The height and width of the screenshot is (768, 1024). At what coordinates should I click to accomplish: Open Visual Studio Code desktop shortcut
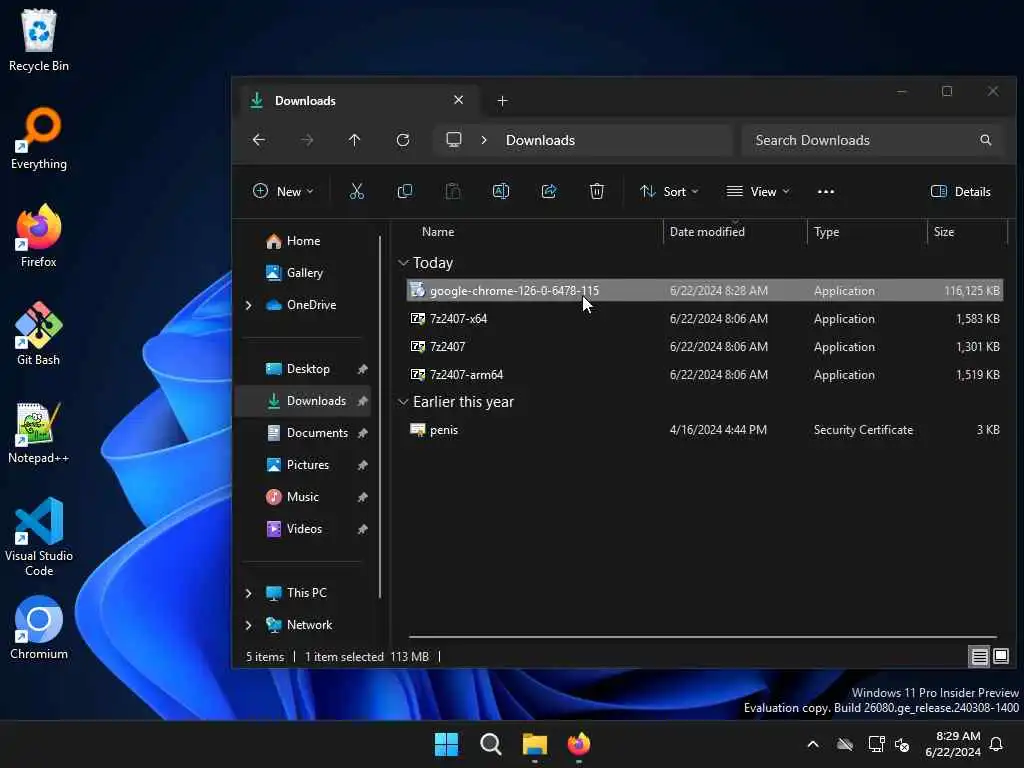tap(39, 537)
